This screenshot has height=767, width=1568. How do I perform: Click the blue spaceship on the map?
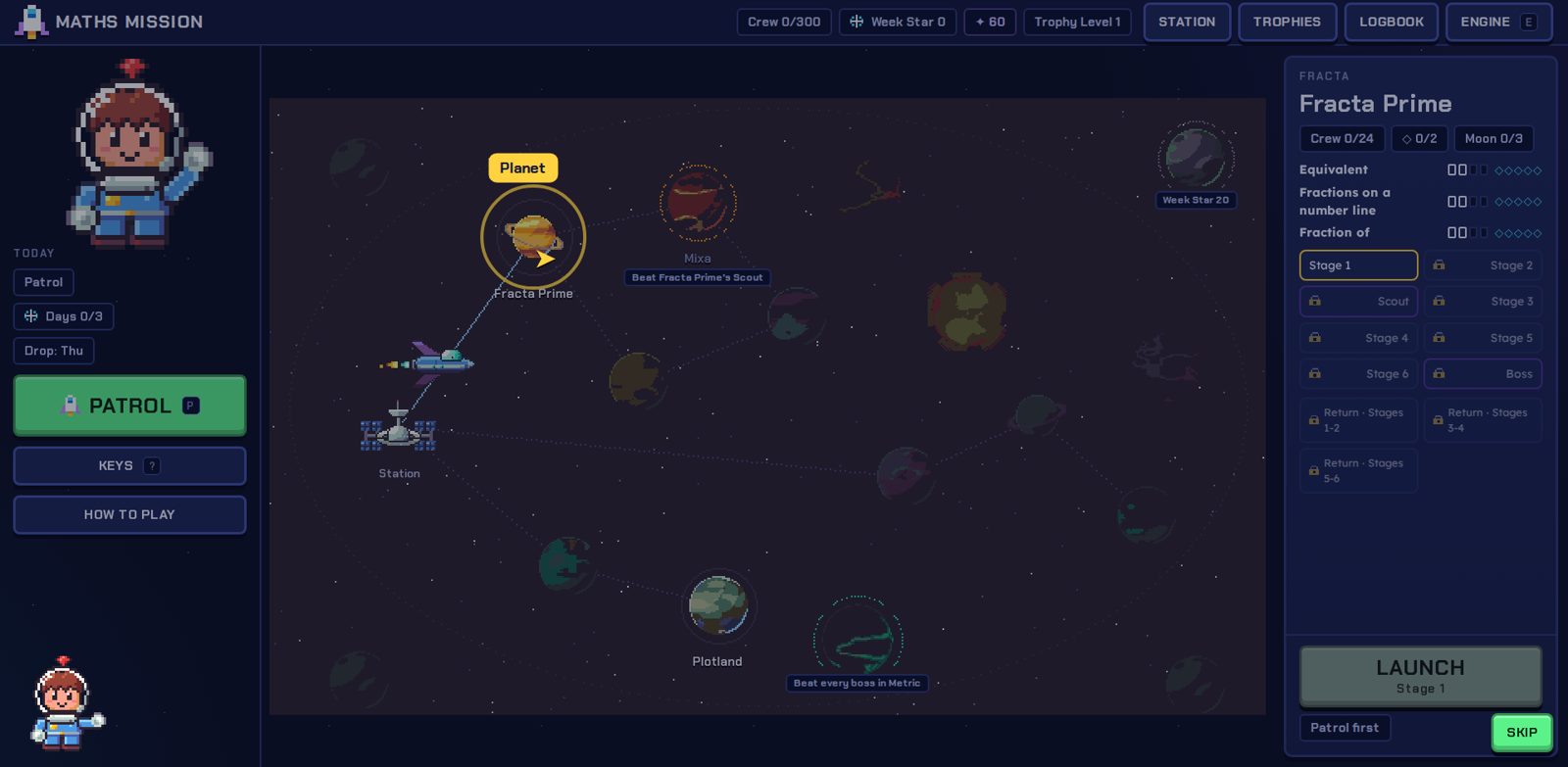pyautogui.click(x=428, y=363)
